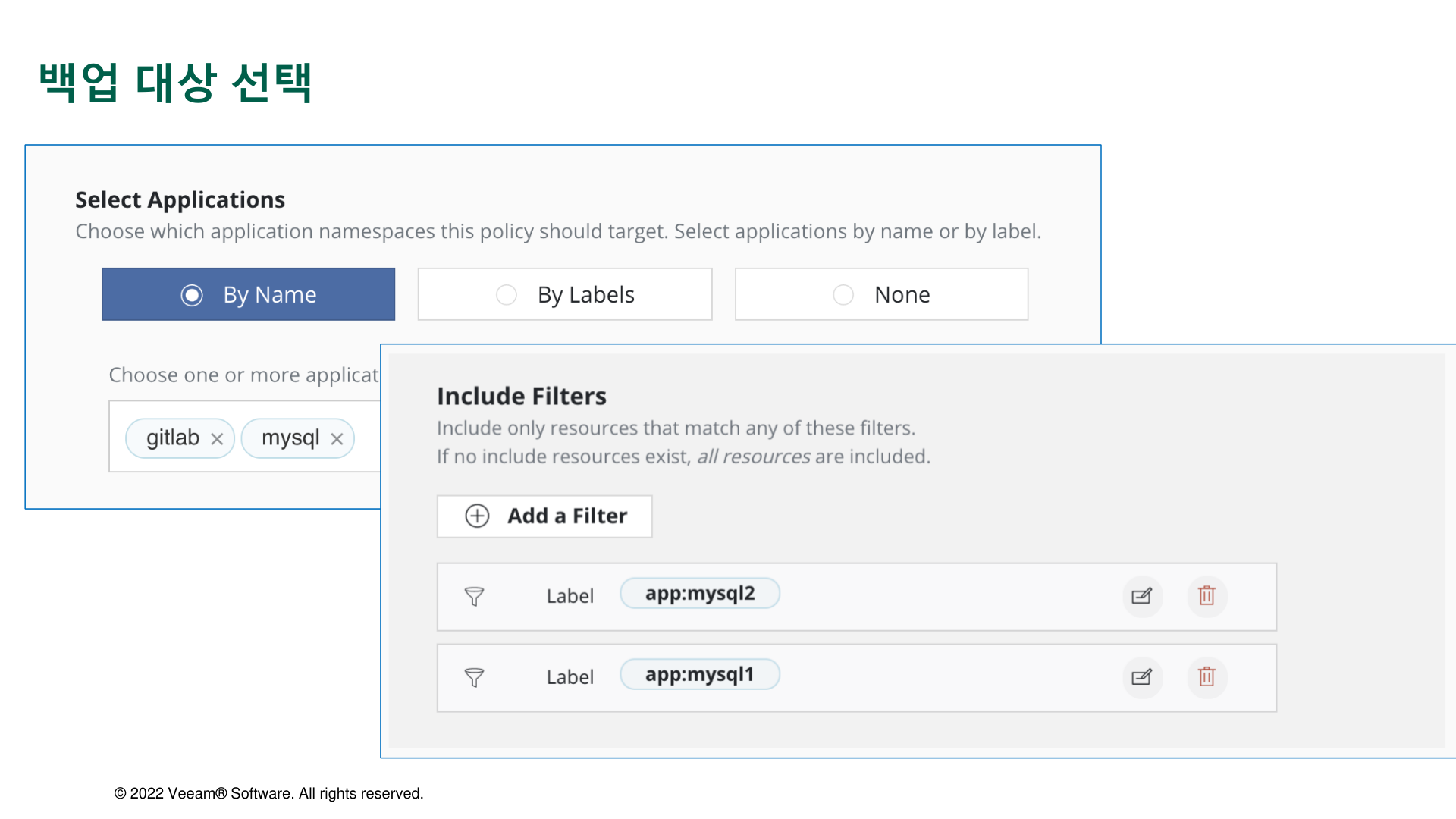Delete the app:mysql1 label filter
The width and height of the screenshot is (1456, 819).
[x=1207, y=677]
